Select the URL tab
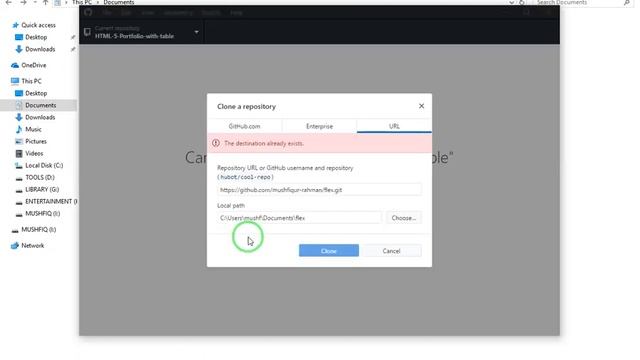This screenshot has width=640, height=360. tap(394, 126)
